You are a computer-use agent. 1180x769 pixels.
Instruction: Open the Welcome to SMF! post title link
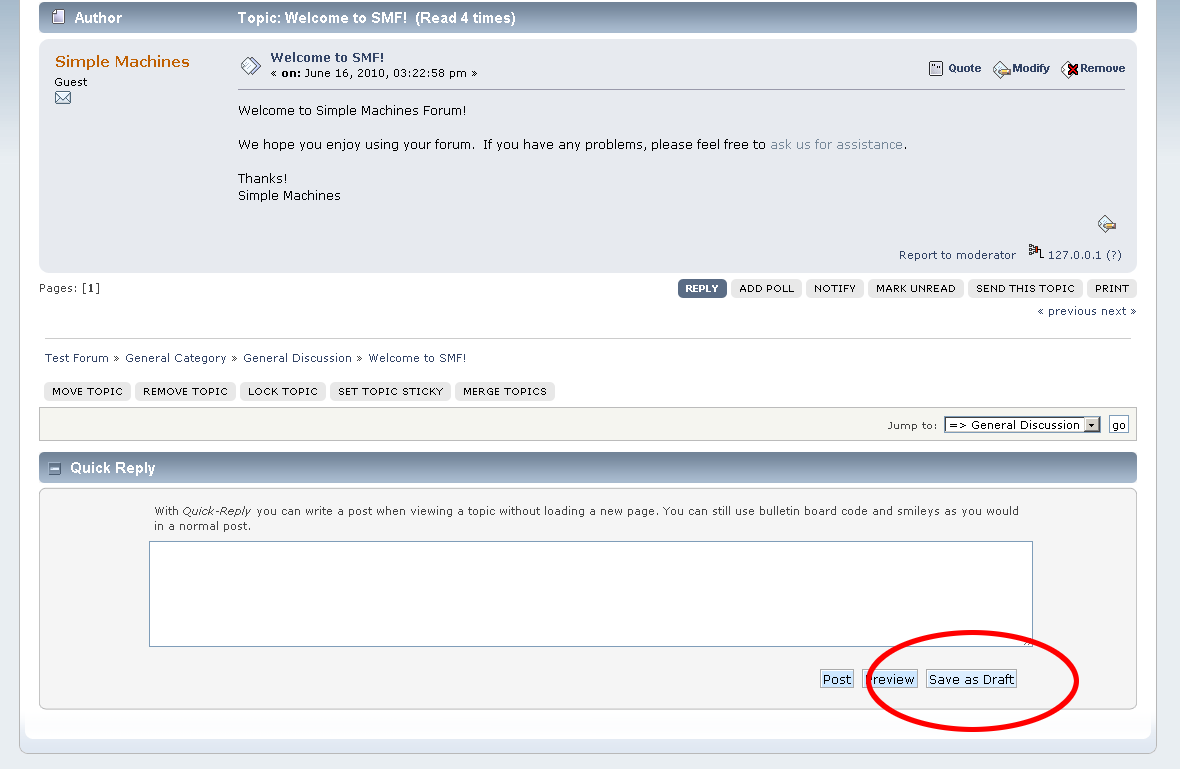click(327, 57)
